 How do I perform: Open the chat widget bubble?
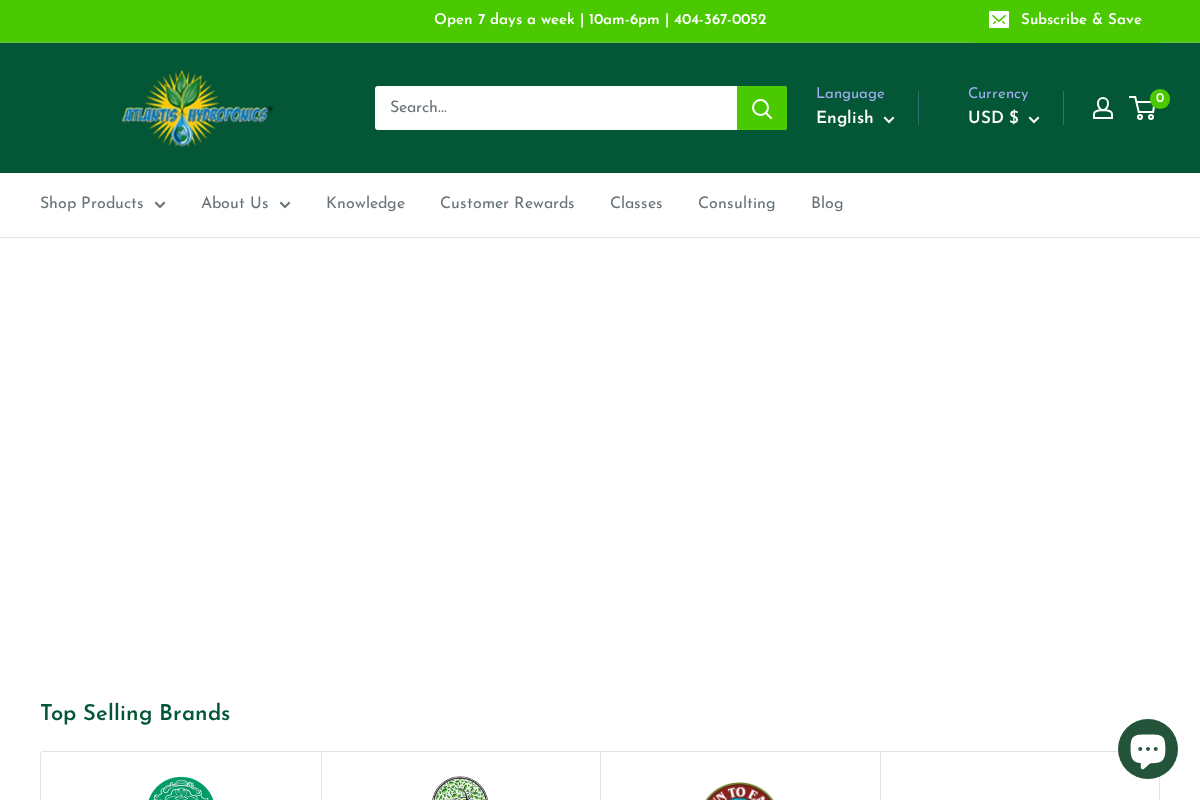tap(1147, 748)
